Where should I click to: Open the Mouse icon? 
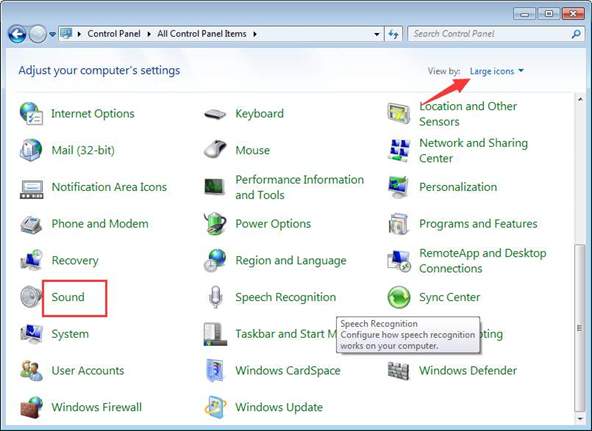215,149
